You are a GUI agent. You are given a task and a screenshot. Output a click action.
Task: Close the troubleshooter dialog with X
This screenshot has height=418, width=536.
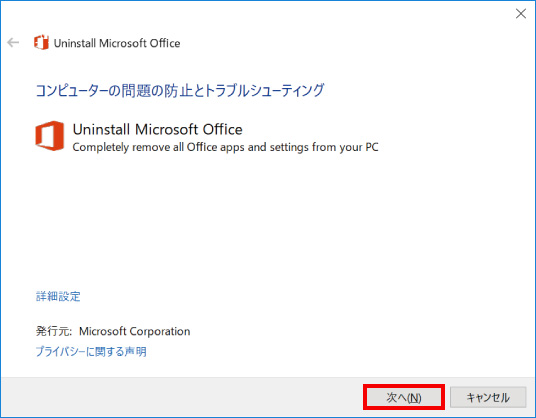521,14
